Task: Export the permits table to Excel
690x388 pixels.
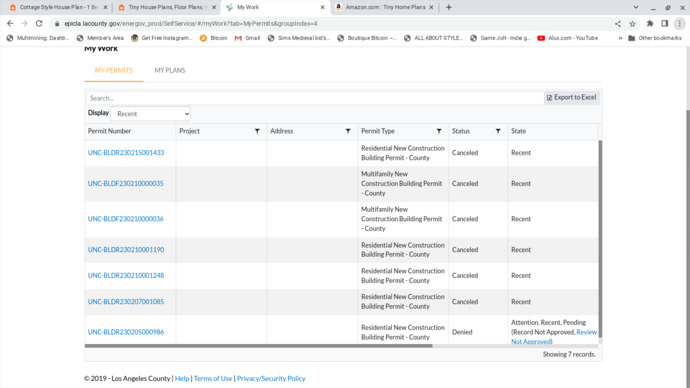Action: 572,97
